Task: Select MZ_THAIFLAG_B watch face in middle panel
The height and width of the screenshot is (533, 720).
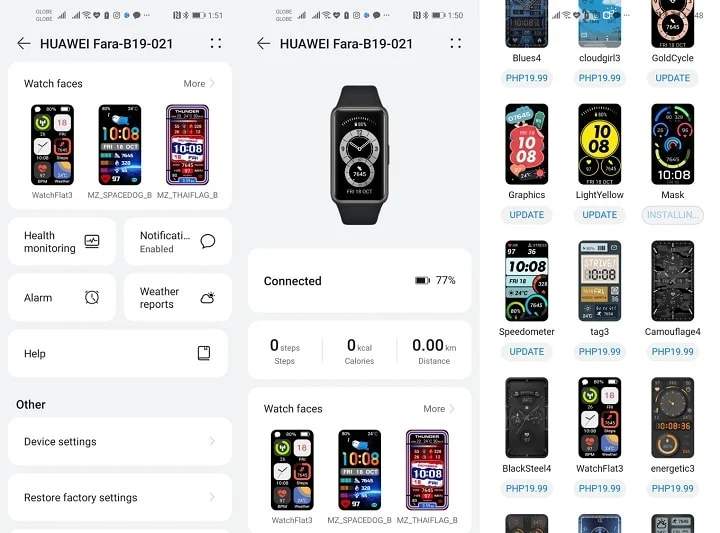Action: pyautogui.click(x=427, y=470)
